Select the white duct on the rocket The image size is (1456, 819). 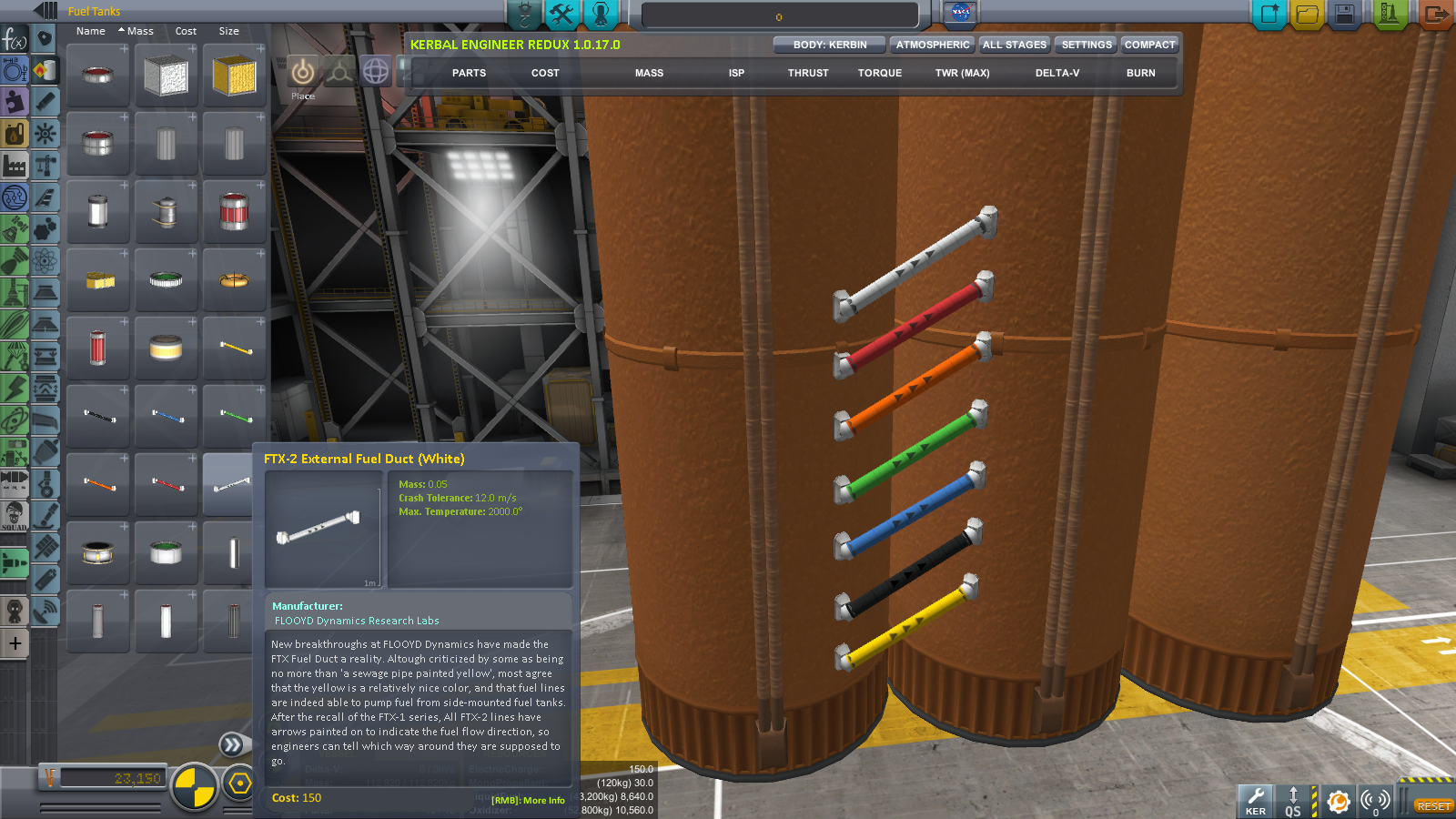(x=915, y=264)
